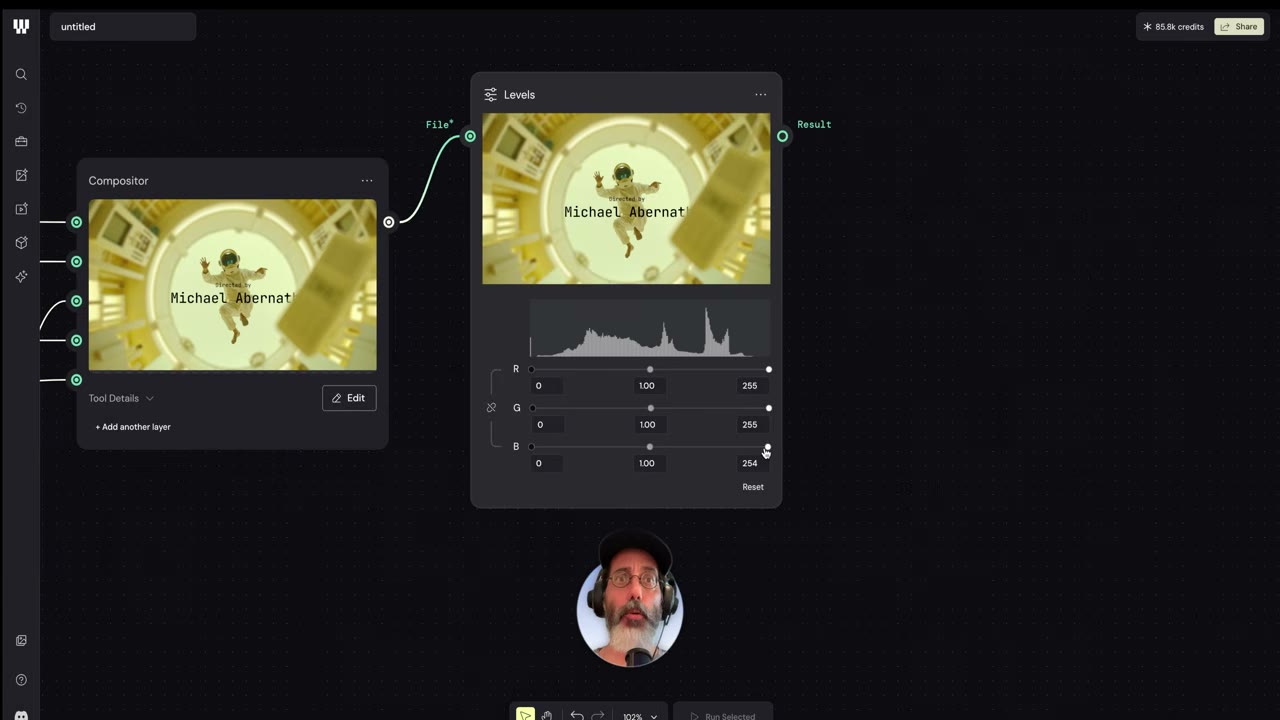Open the 102% zoom level dropdown
This screenshot has height=720, width=1280.
[640, 715]
